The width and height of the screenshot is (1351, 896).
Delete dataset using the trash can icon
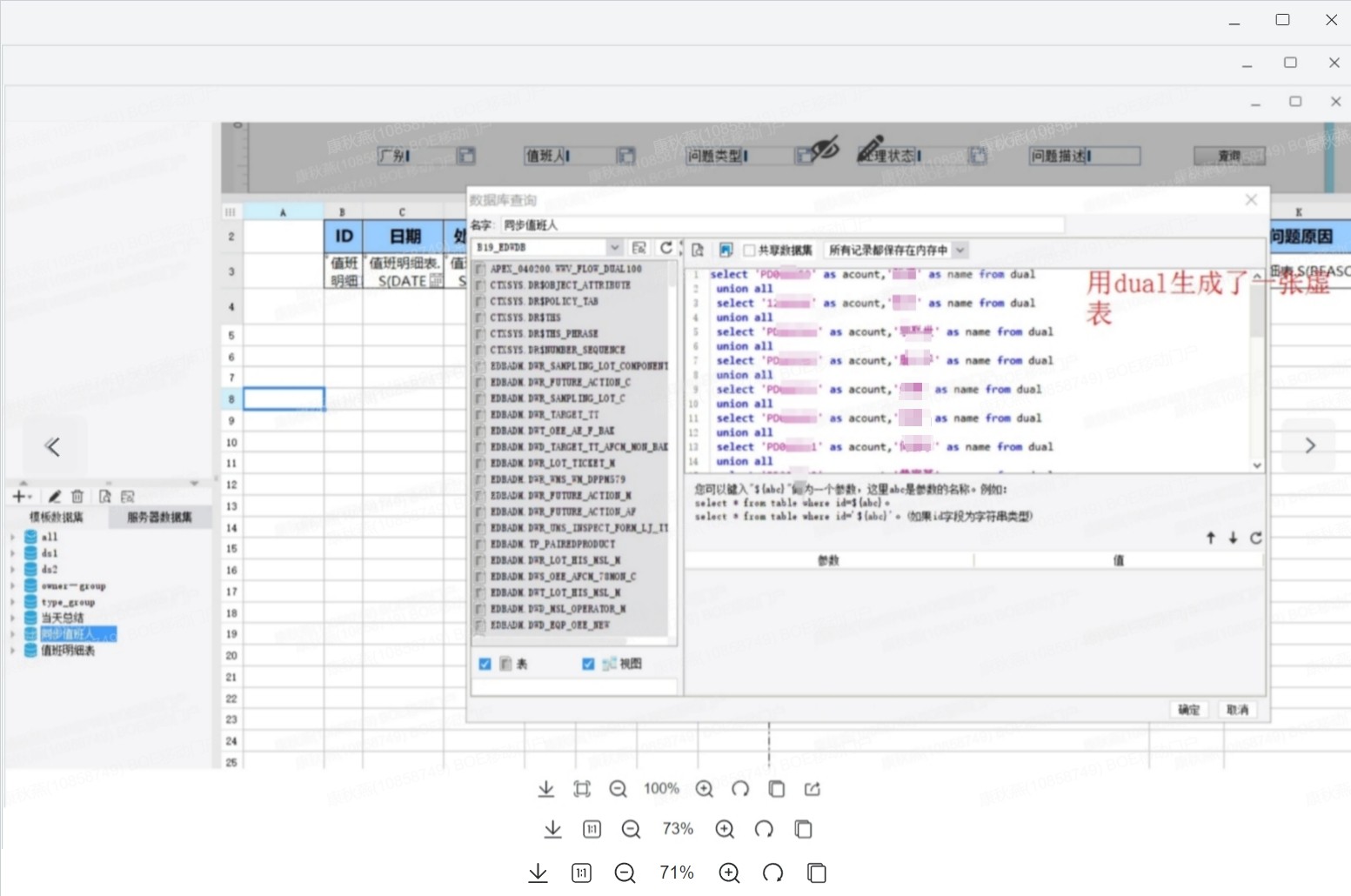pos(77,496)
